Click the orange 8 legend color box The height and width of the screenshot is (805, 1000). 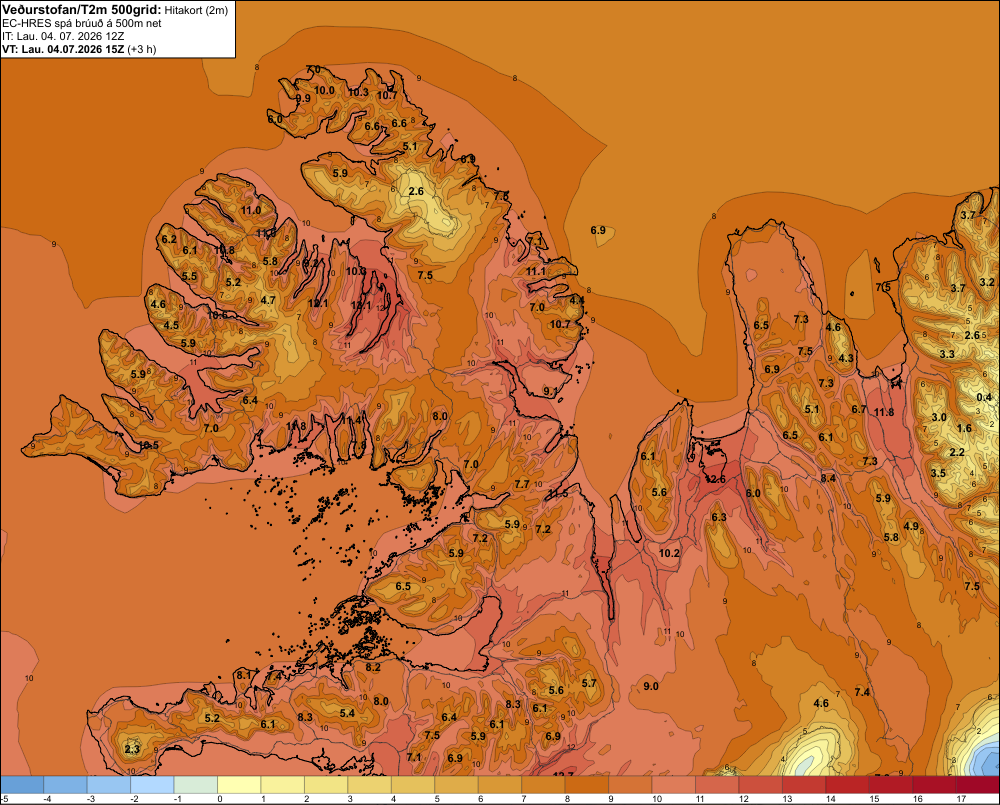click(x=587, y=785)
